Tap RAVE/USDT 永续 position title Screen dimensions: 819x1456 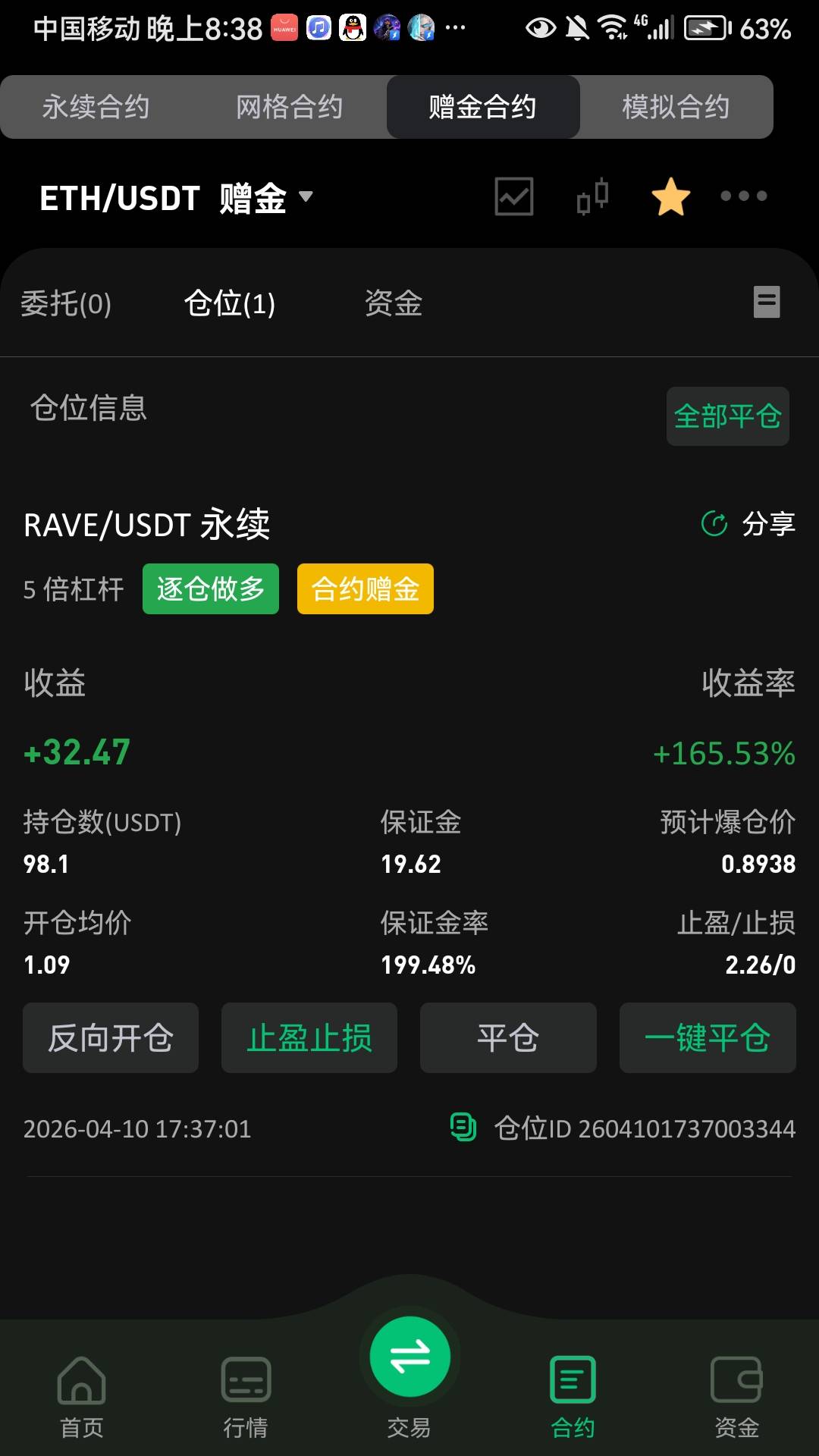click(x=147, y=524)
